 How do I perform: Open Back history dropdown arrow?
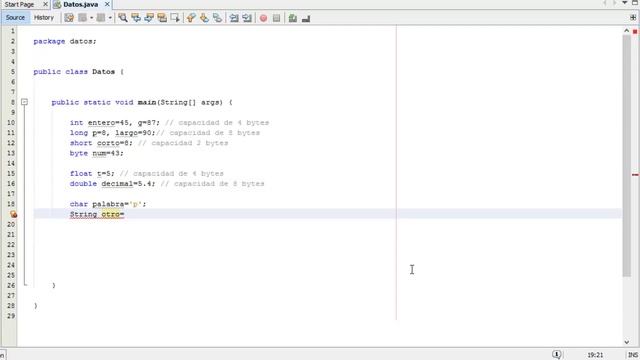tap(91, 18)
